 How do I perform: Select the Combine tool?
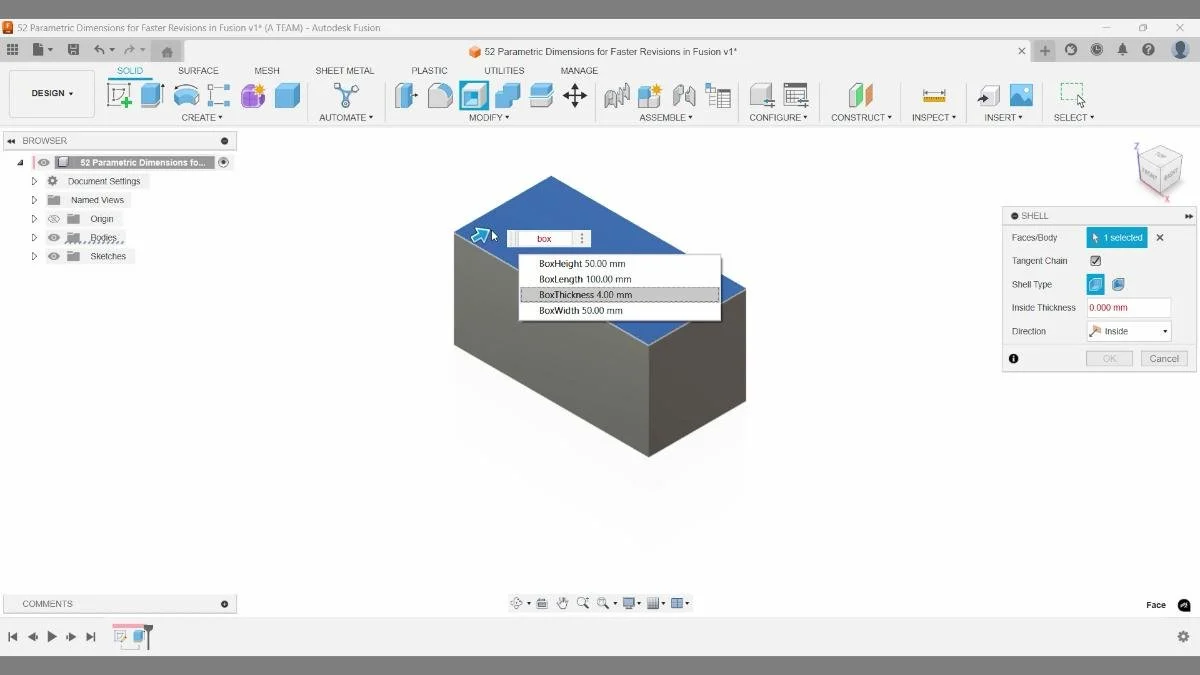(506, 95)
